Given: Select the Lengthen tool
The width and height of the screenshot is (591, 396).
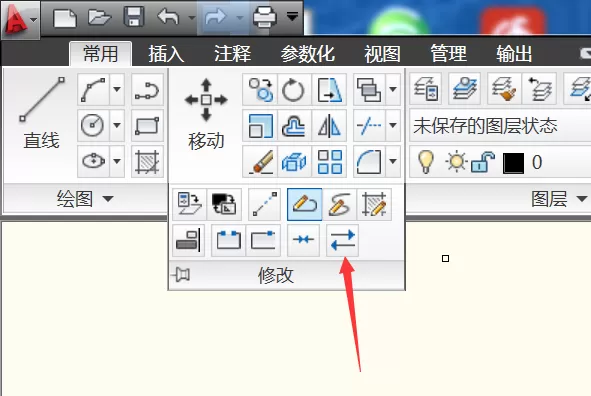Looking at the screenshot, I should click(265, 204).
